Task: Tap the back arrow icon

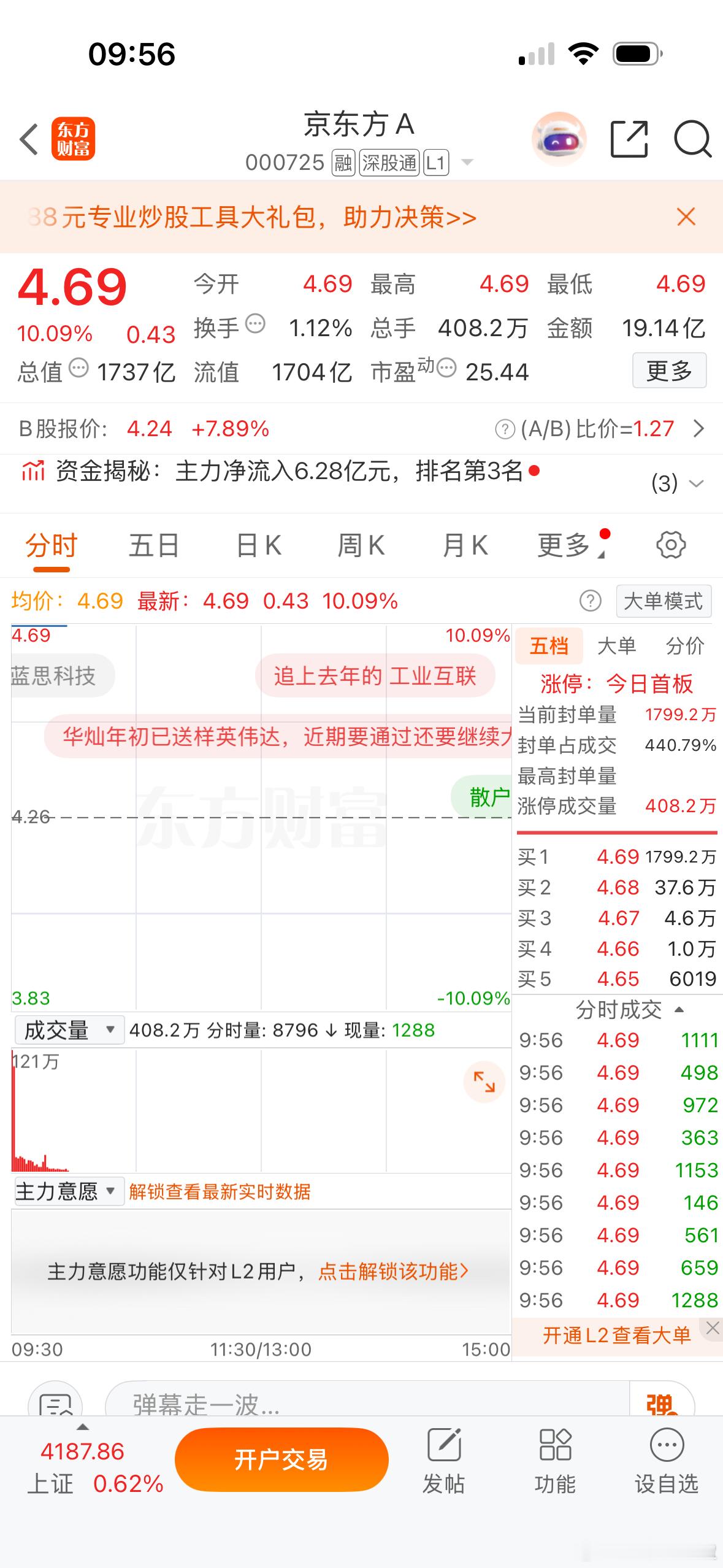Action: tap(29, 139)
